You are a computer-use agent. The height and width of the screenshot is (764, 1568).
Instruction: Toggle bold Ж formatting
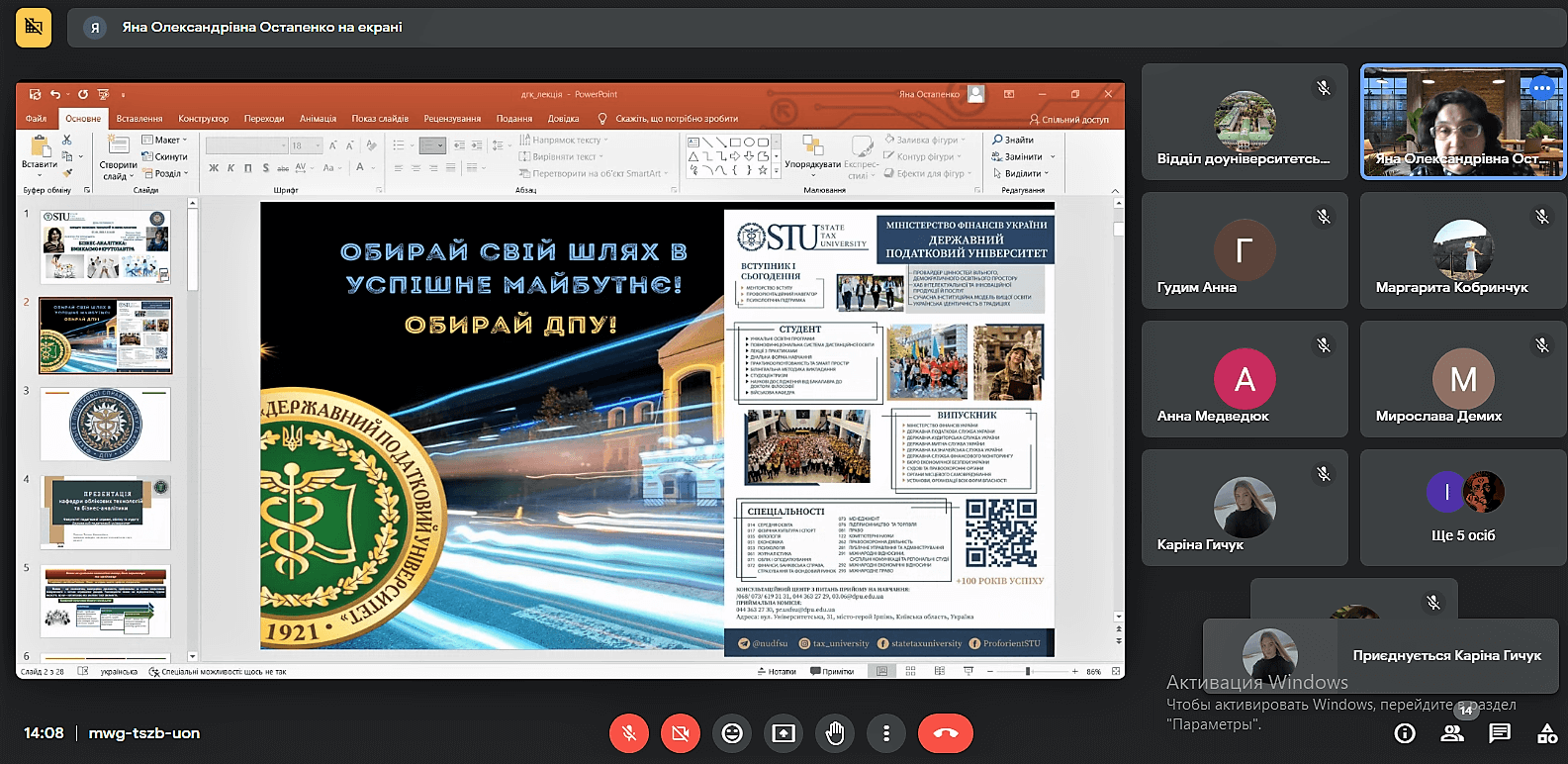point(214,168)
